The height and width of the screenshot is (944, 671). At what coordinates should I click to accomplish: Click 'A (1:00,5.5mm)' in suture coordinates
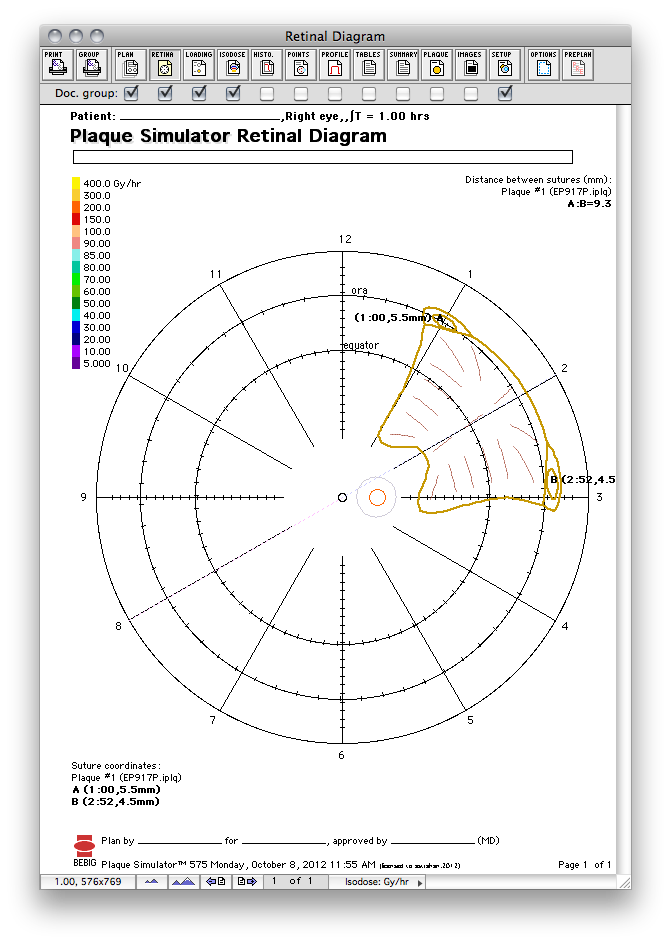tap(116, 789)
